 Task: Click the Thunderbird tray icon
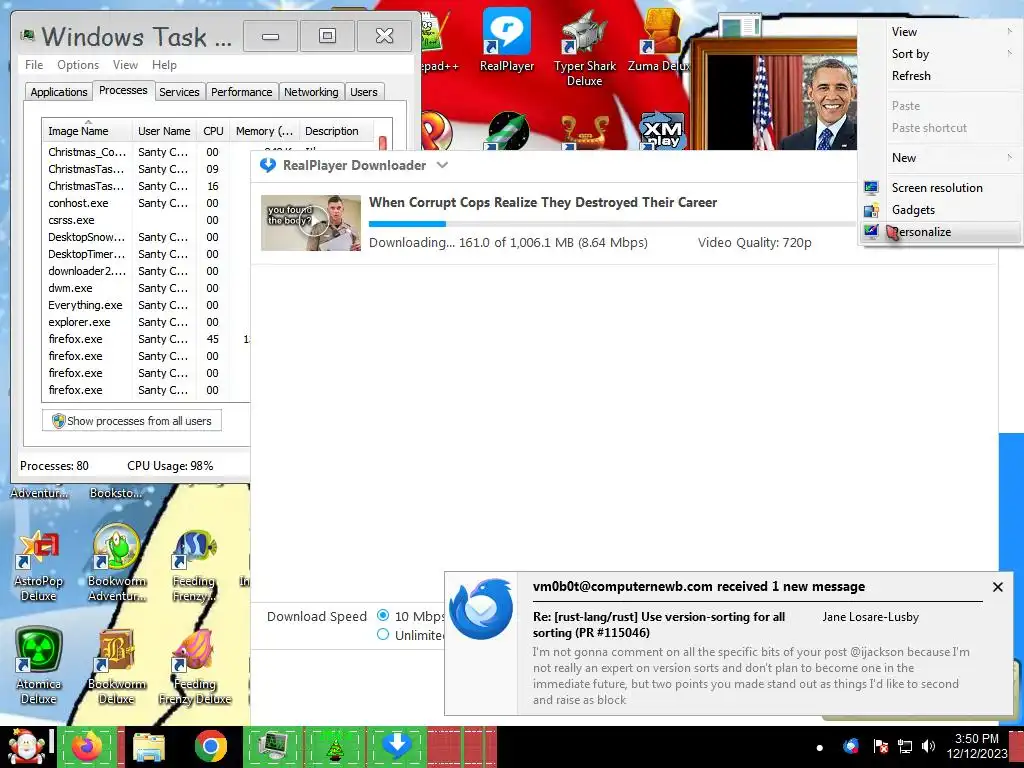pyautogui.click(x=850, y=746)
